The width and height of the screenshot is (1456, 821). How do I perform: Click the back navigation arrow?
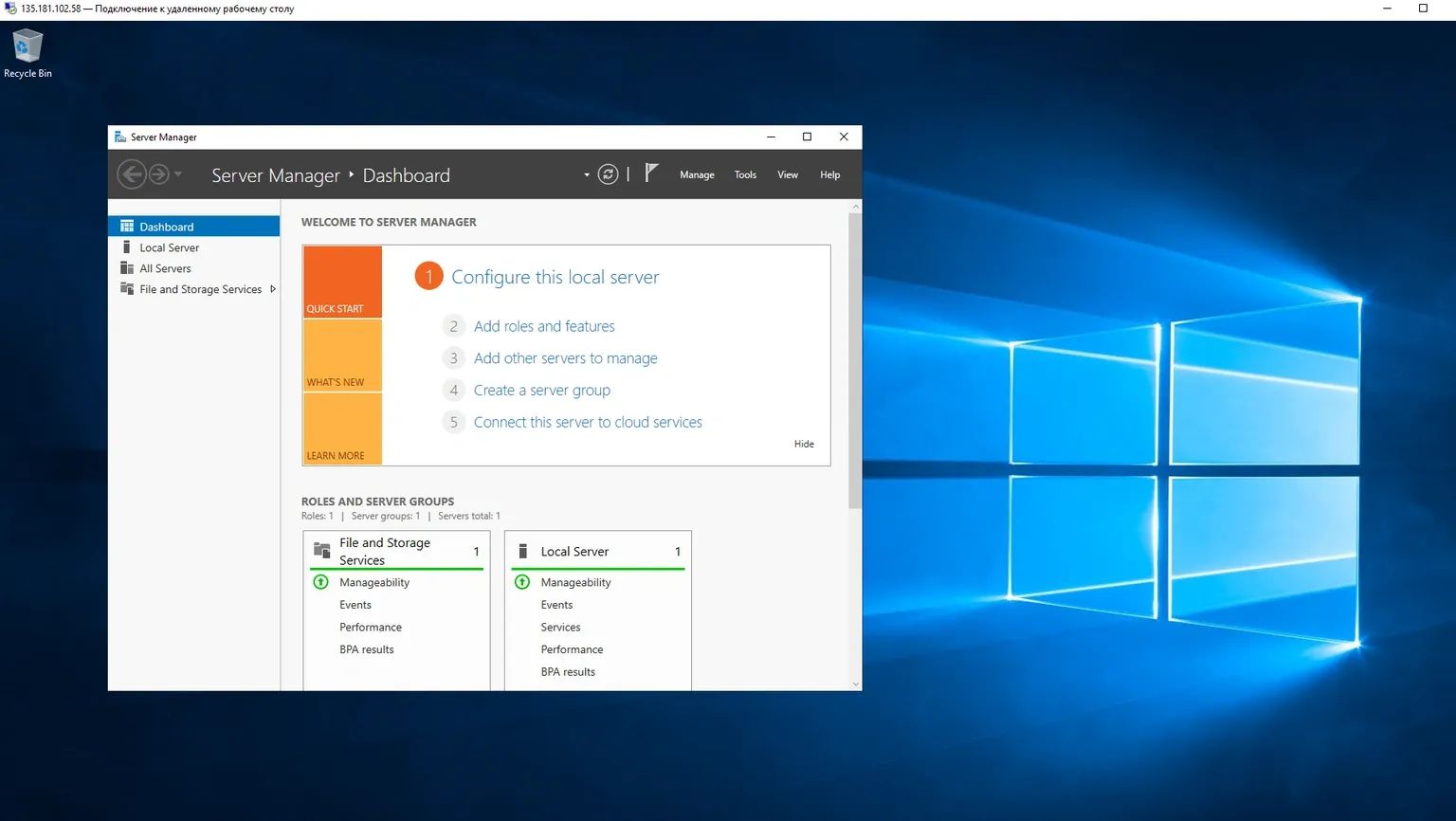tap(132, 174)
